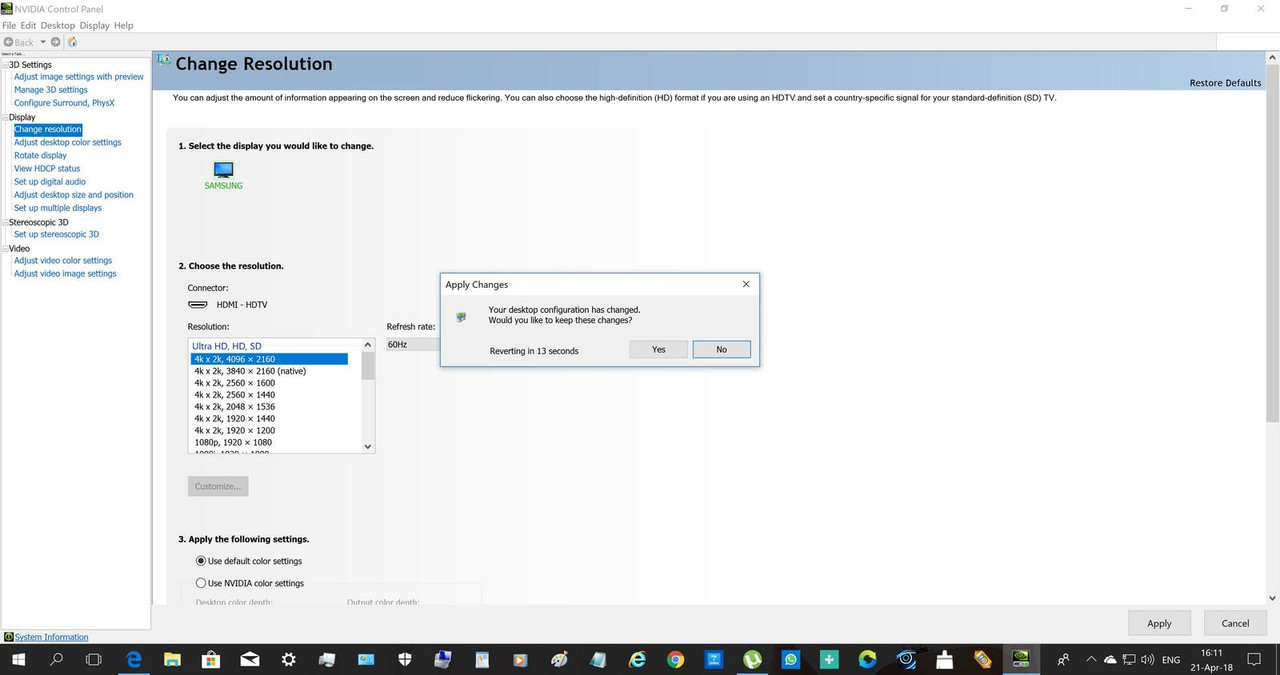The height and width of the screenshot is (675, 1280).
Task: Open Set up digital audio page
Action: click(50, 182)
